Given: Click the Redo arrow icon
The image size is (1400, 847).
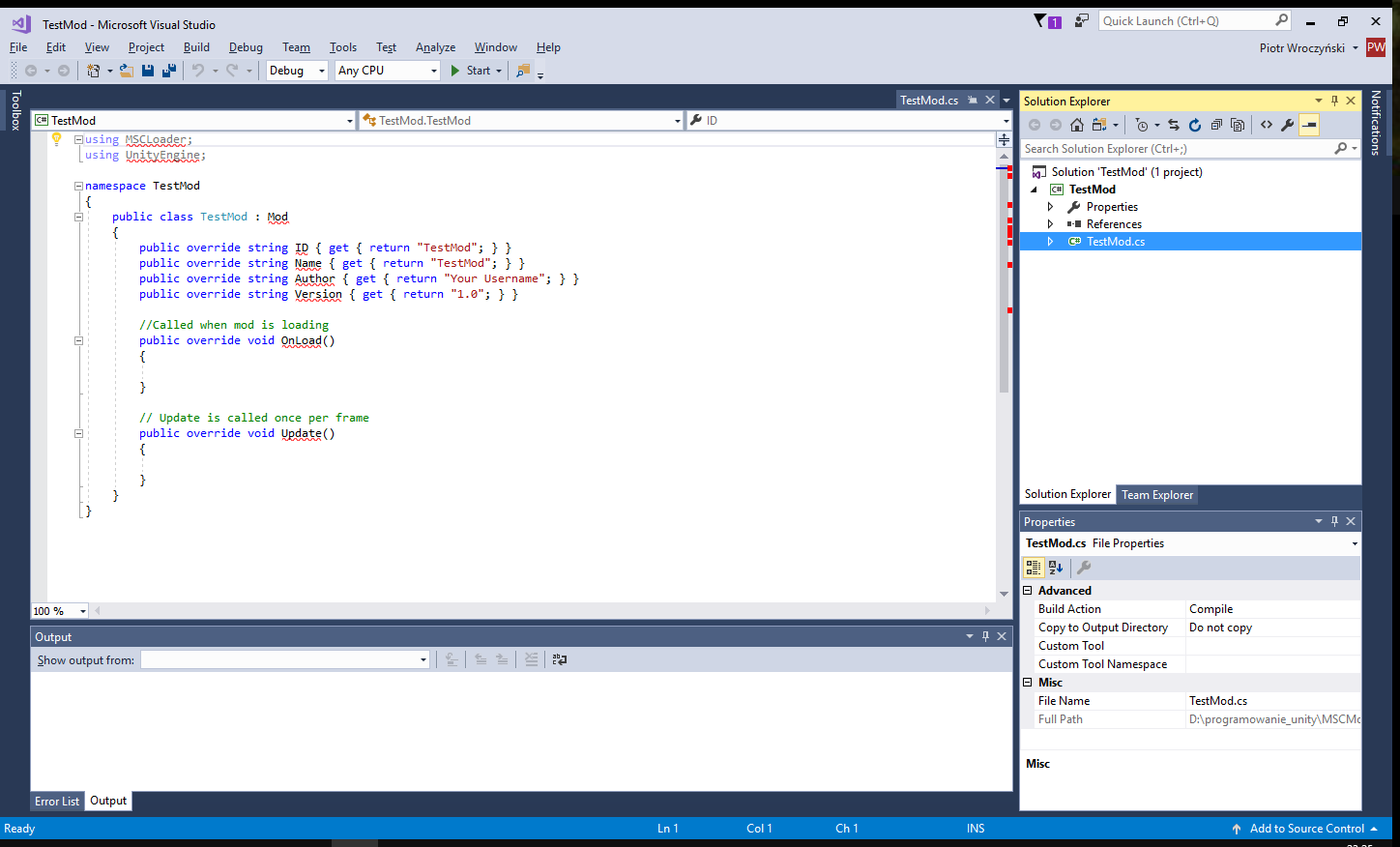Looking at the screenshot, I should point(232,71).
